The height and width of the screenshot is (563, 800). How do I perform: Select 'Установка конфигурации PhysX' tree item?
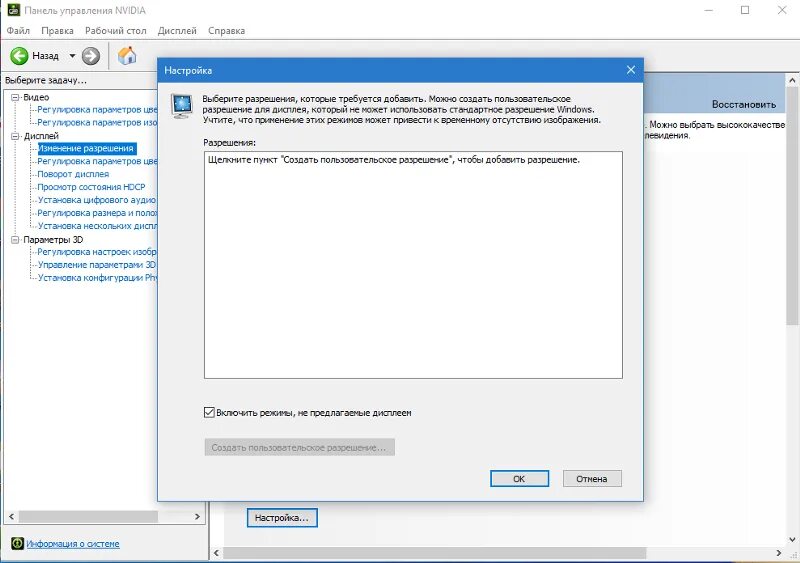(97, 278)
